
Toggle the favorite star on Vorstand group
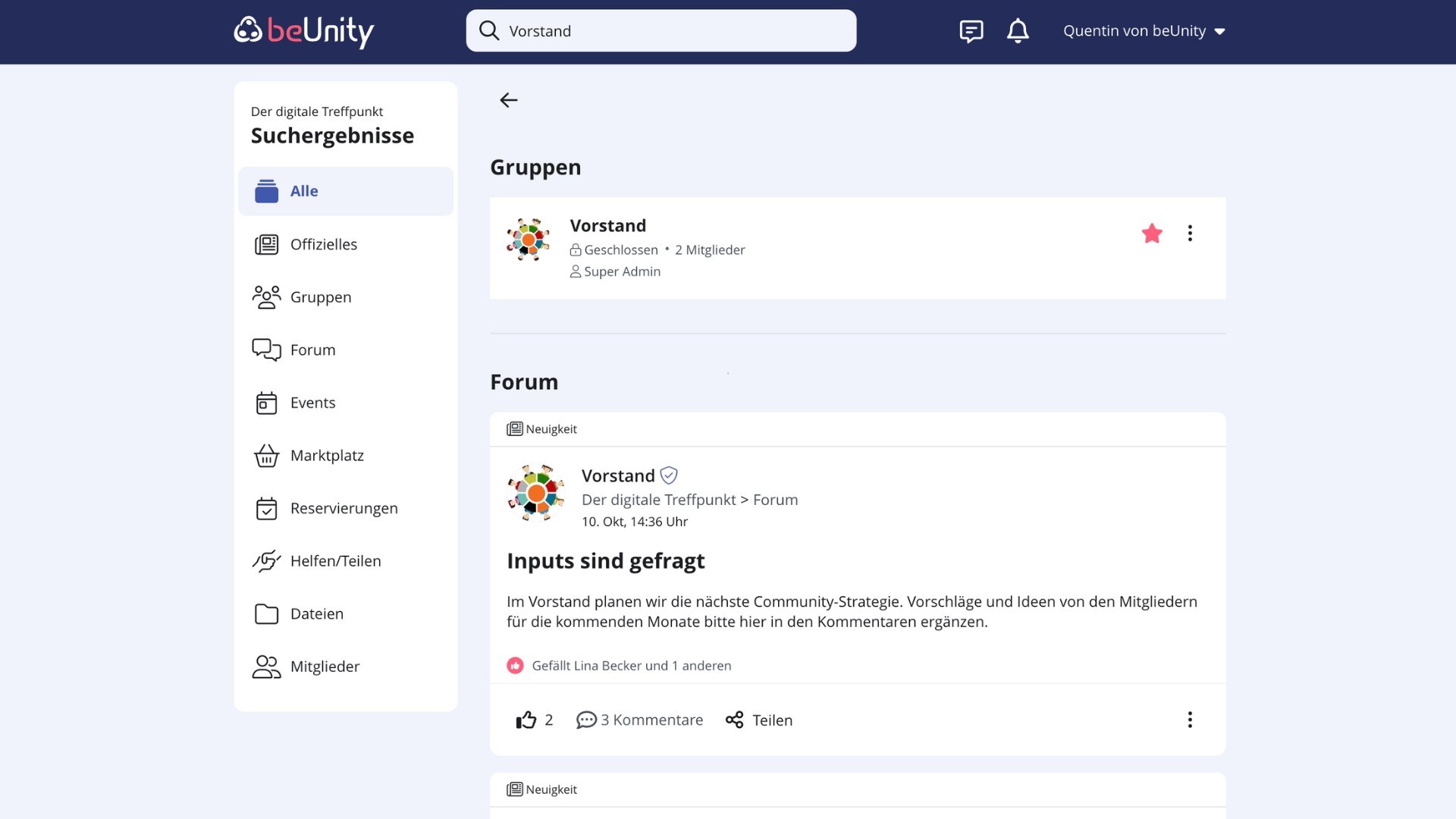1151,234
